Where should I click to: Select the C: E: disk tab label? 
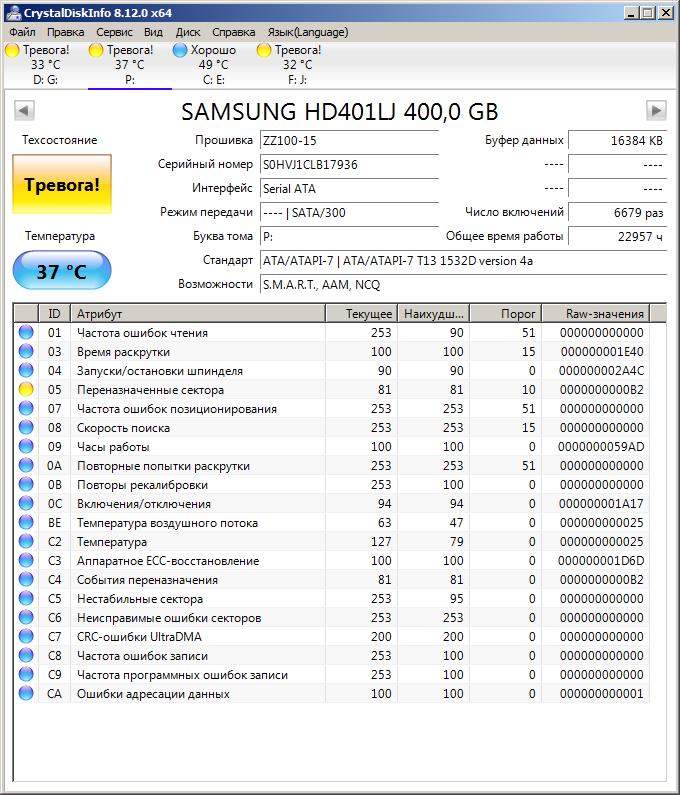213,80
